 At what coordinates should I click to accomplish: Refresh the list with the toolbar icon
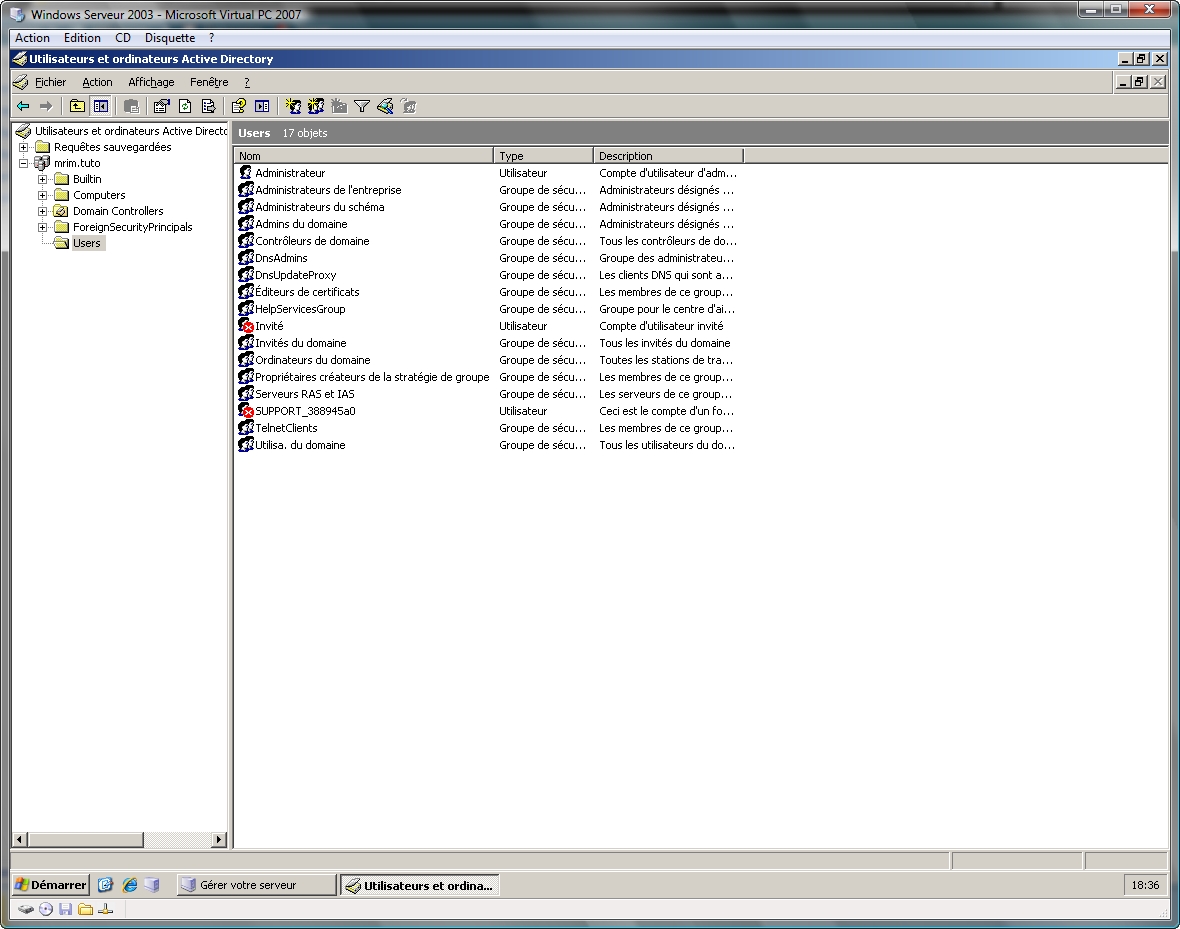(185, 106)
